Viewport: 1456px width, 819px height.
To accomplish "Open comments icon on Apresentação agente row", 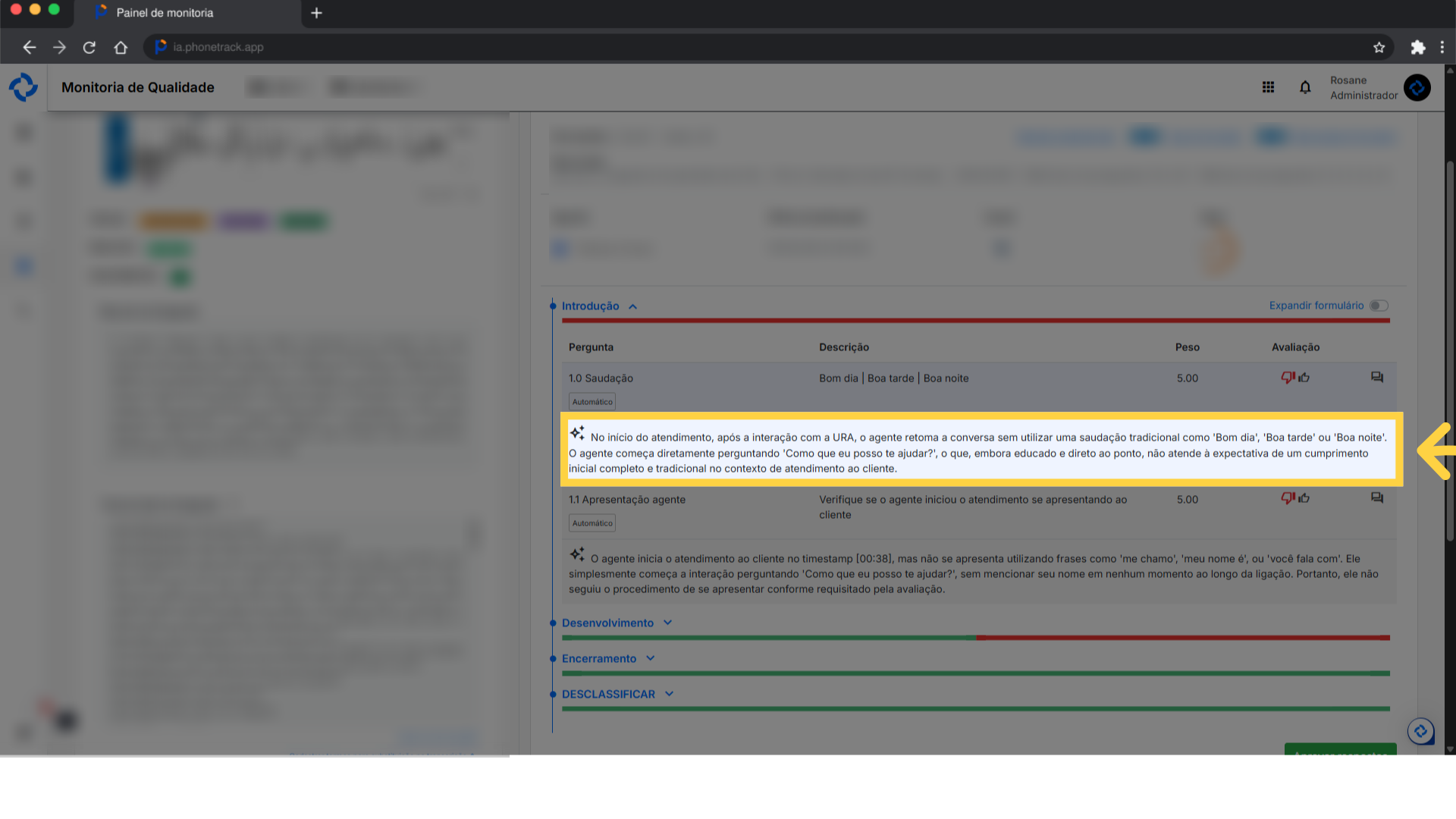I will pos(1377,498).
